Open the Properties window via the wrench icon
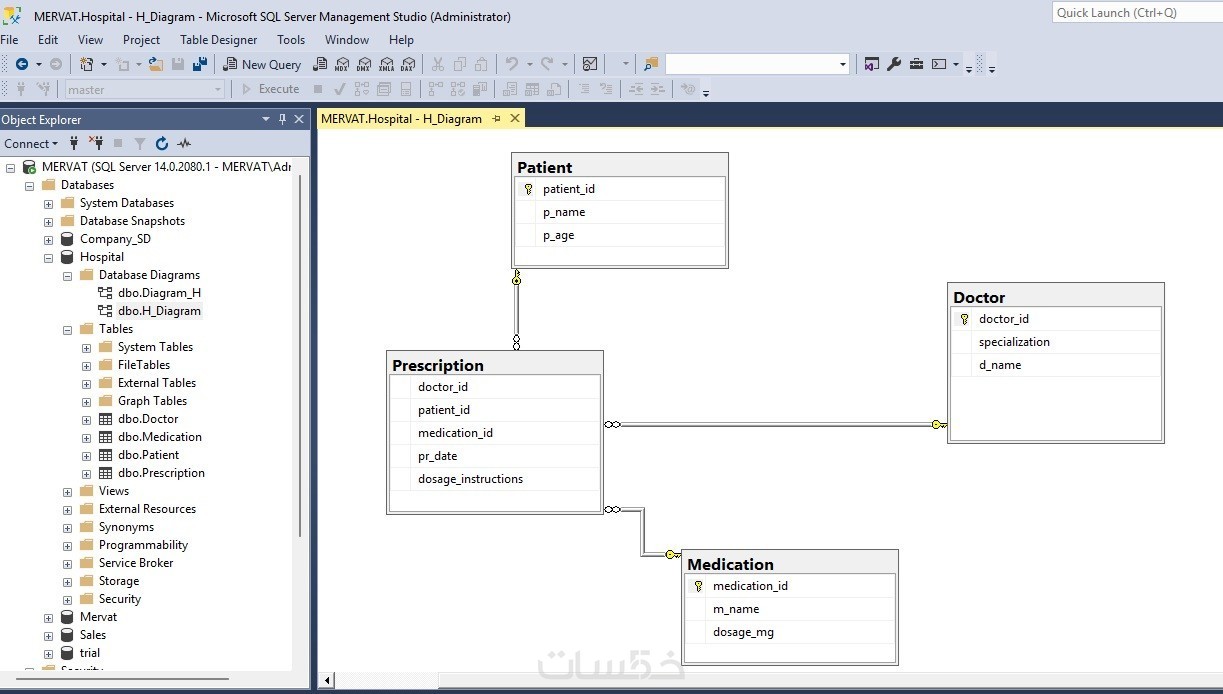This screenshot has width=1223, height=694. click(894, 64)
